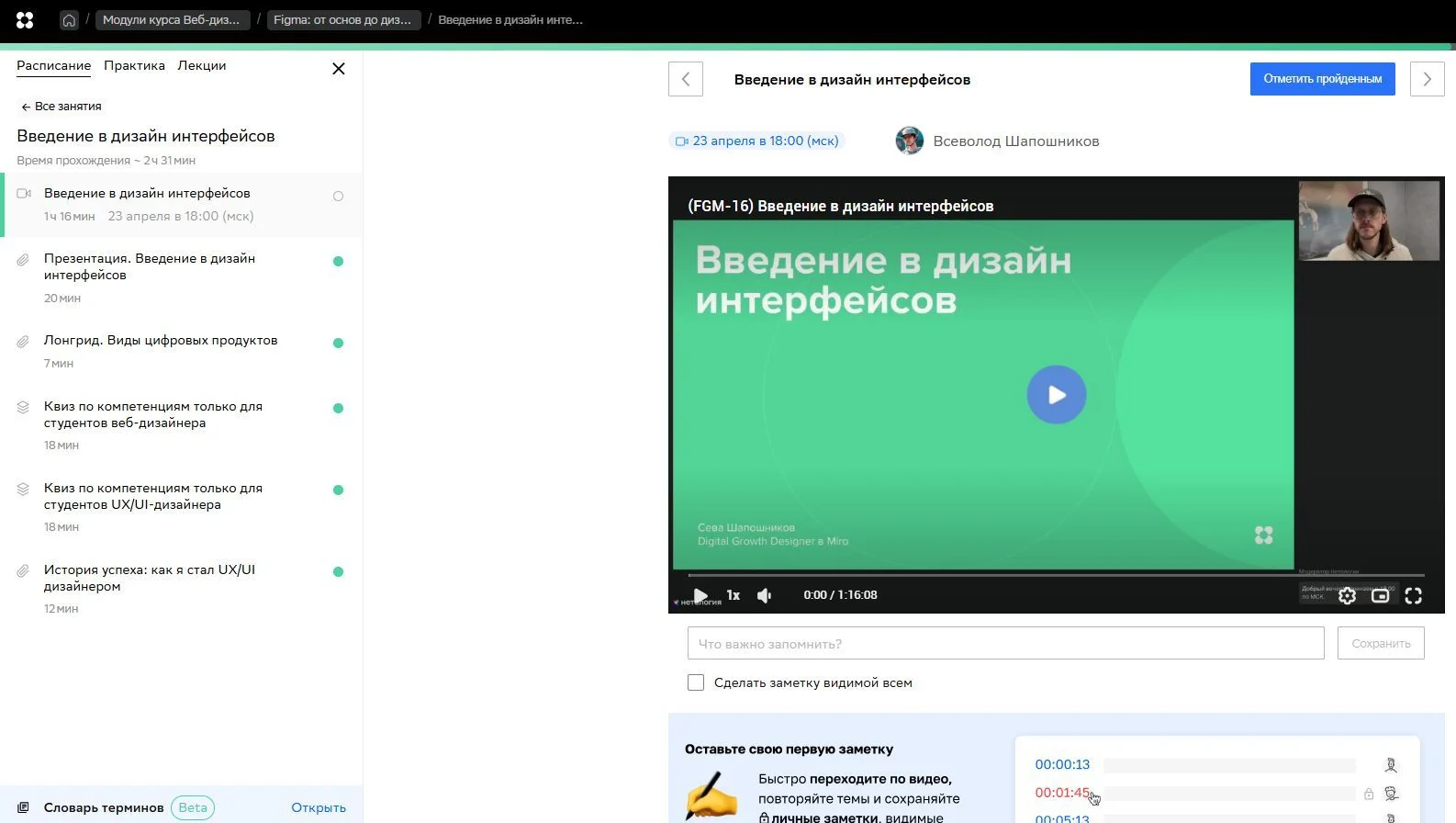This screenshot has height=823, width=1456.
Task: Mute the video volume
Action: pyautogui.click(x=765, y=595)
